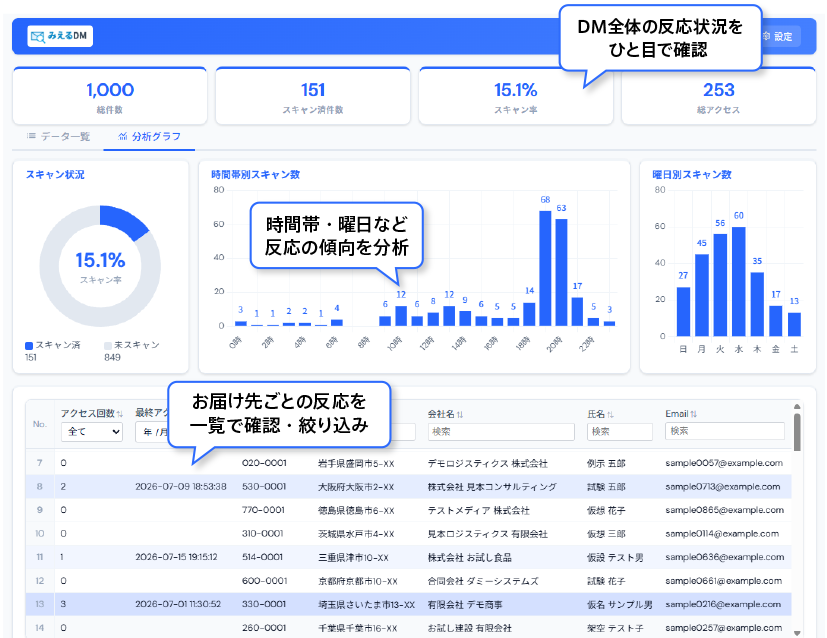Click email sample0865@example.com
This screenshot has height=638, width=827.
[724, 510]
